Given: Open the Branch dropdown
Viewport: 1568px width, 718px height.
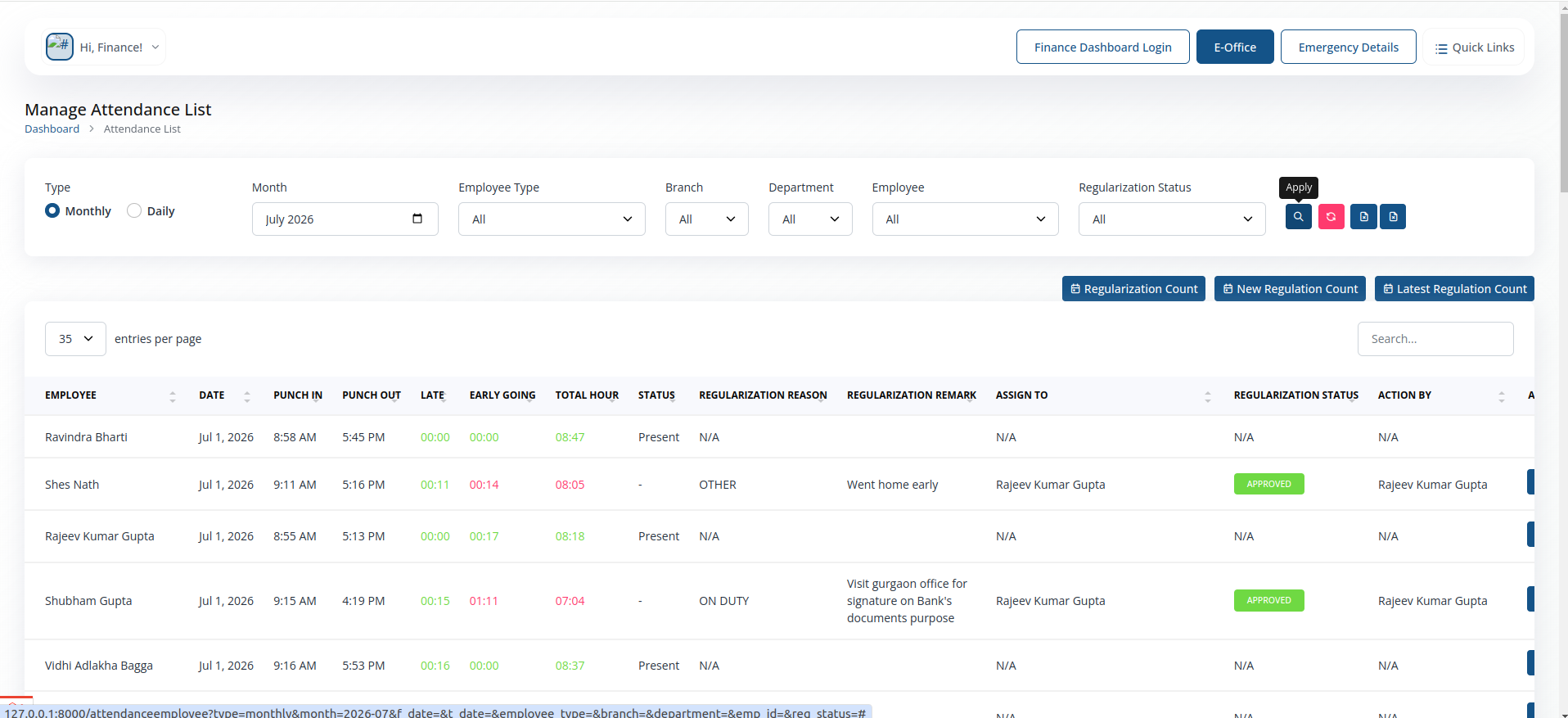Looking at the screenshot, I should 707,219.
